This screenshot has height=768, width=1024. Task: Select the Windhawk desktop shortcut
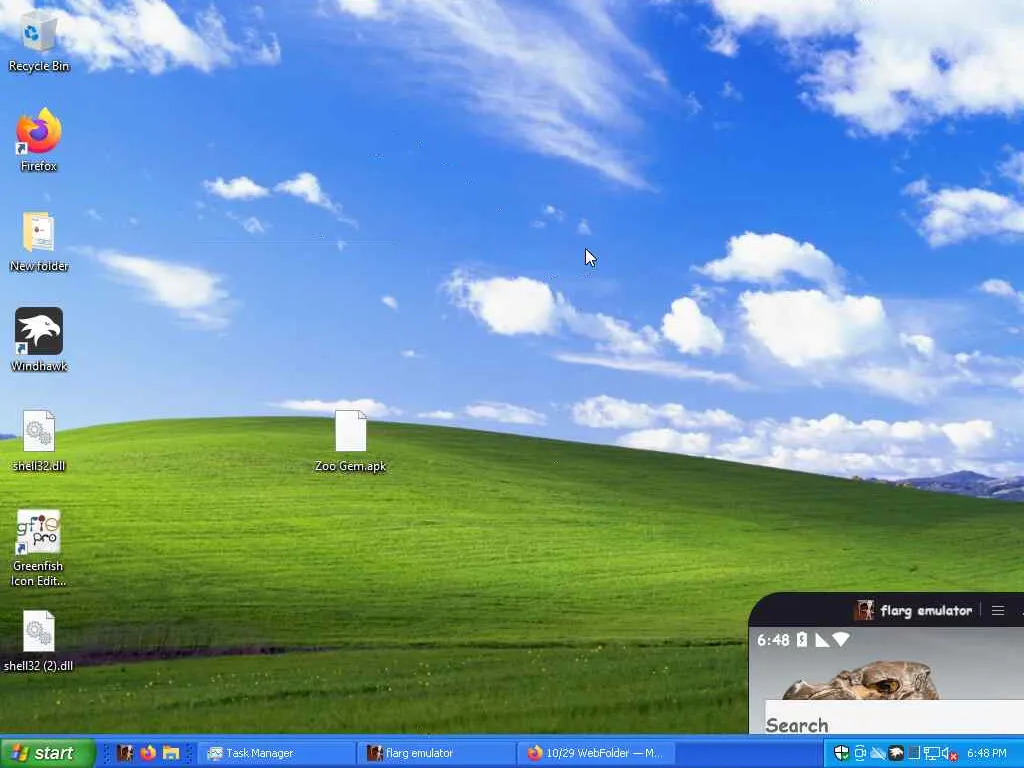click(x=39, y=340)
